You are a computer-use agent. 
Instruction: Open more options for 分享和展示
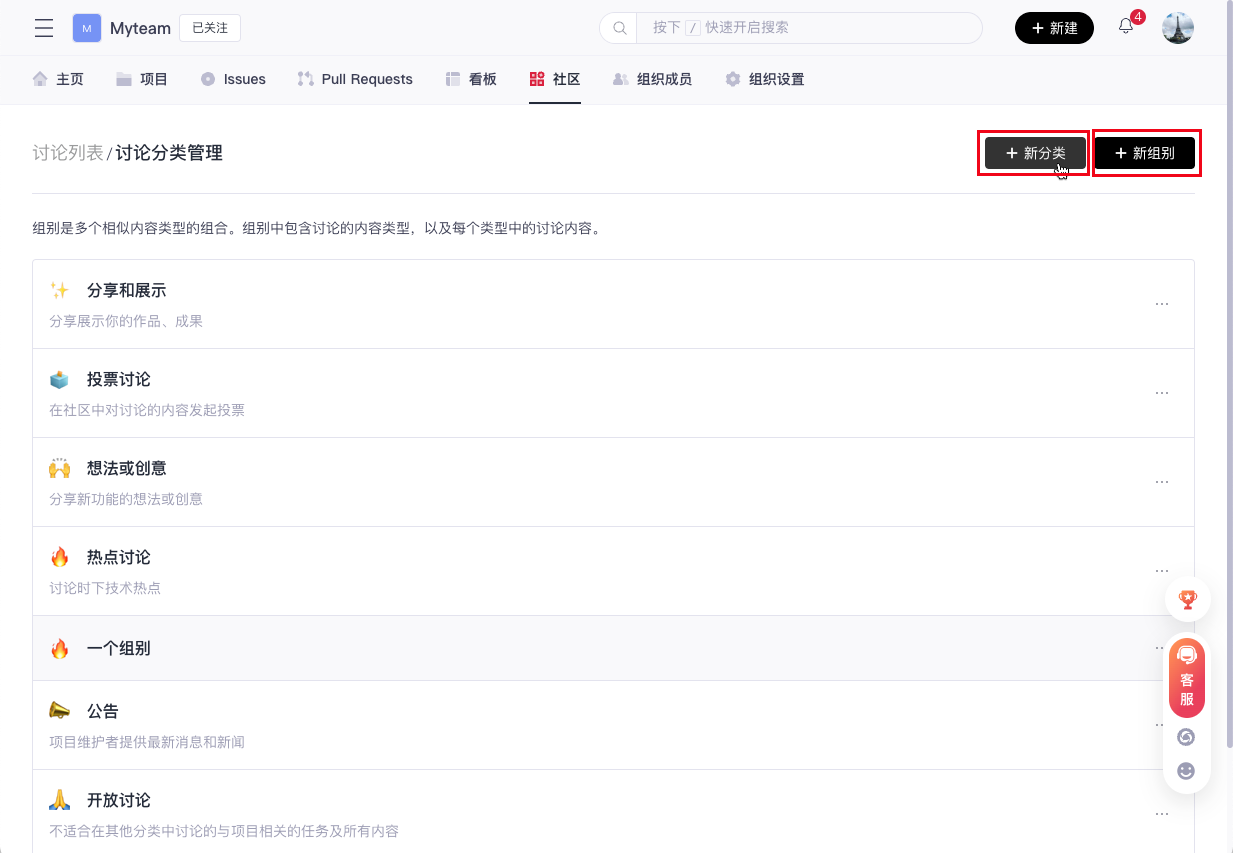click(1161, 304)
